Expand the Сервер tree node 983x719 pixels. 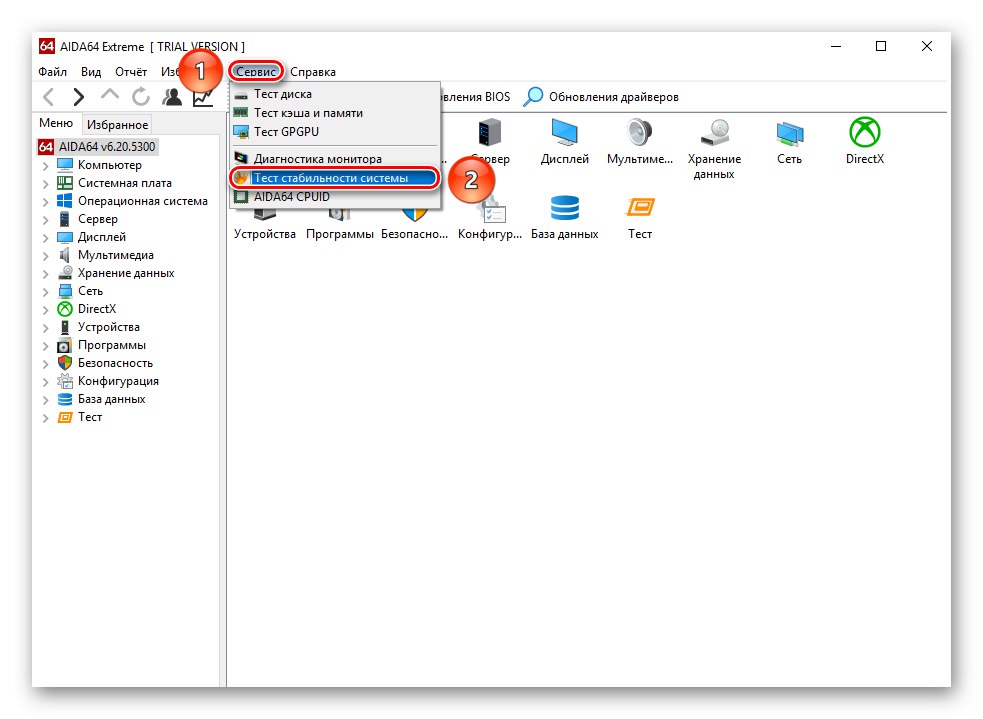45,220
